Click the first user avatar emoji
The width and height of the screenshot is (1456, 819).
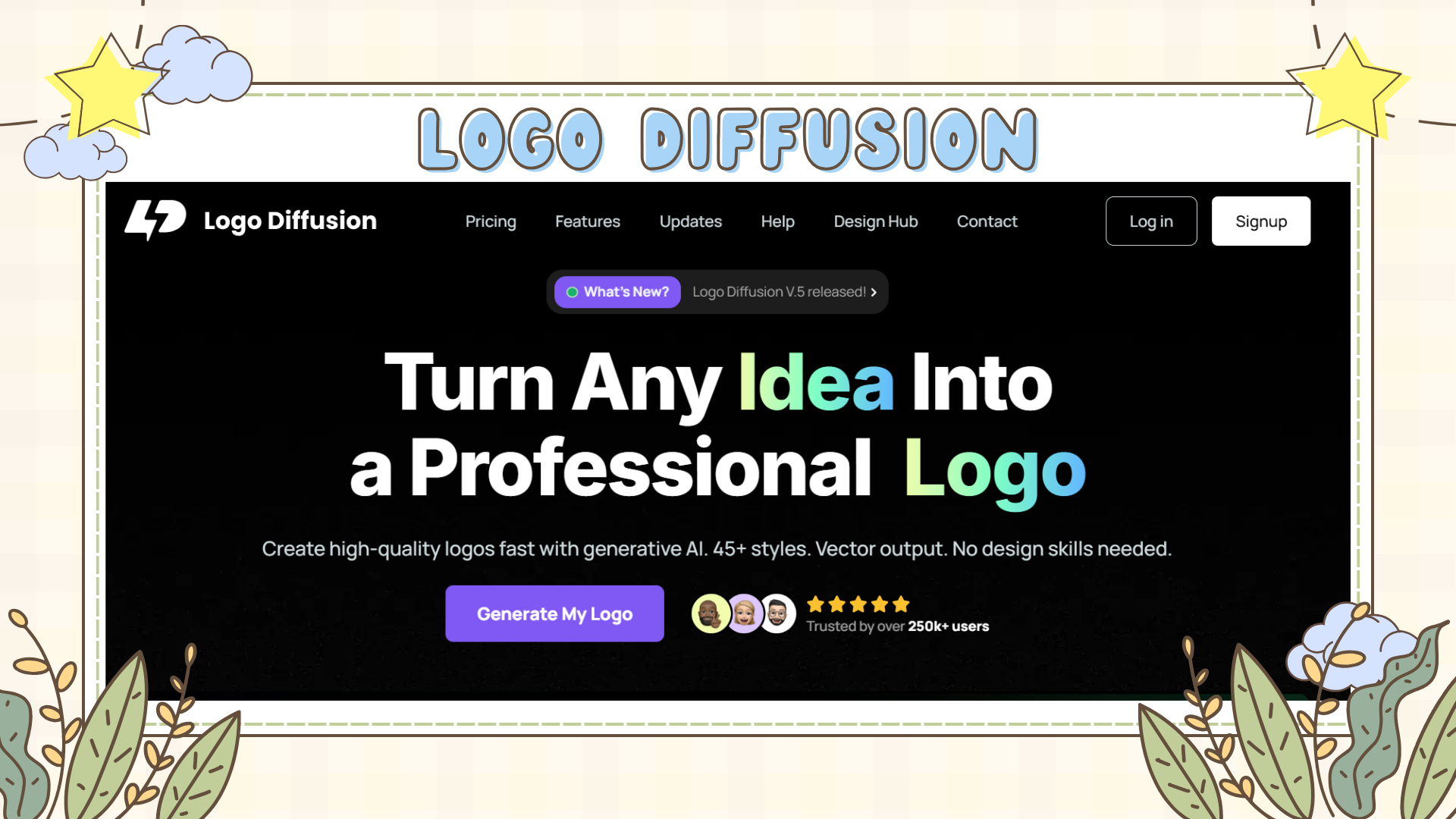coord(711,613)
